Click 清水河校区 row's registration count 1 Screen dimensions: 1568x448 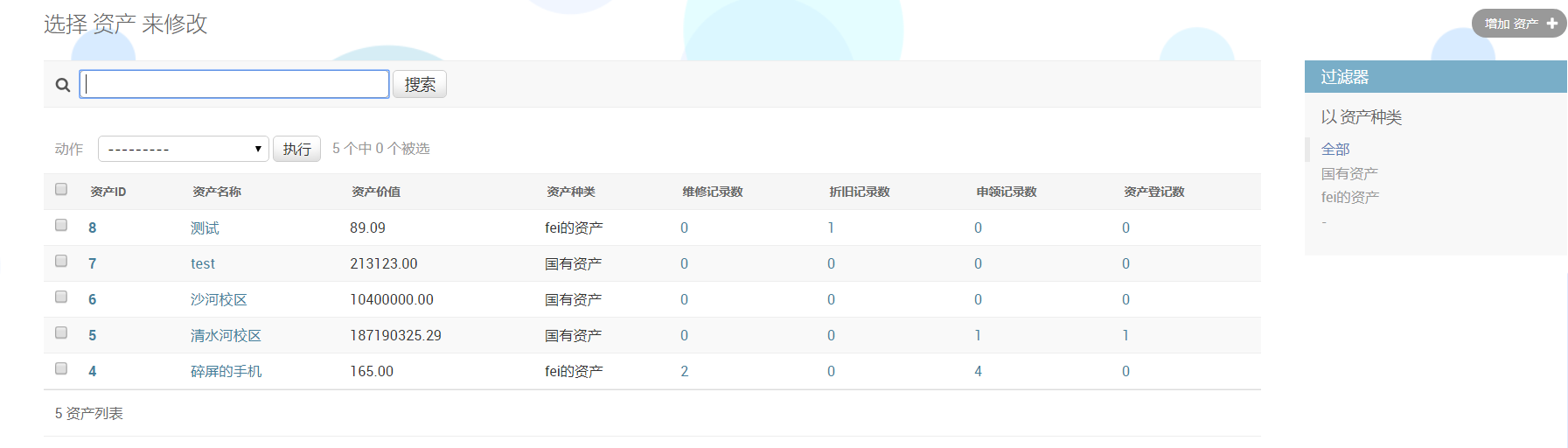[1125, 335]
